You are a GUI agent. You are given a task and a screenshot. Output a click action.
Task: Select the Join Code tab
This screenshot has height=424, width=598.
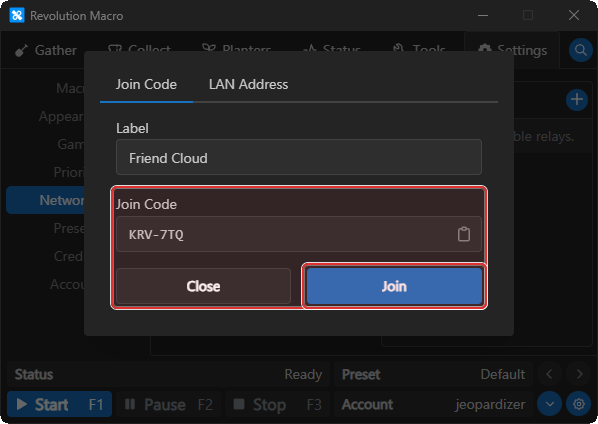coord(146,84)
